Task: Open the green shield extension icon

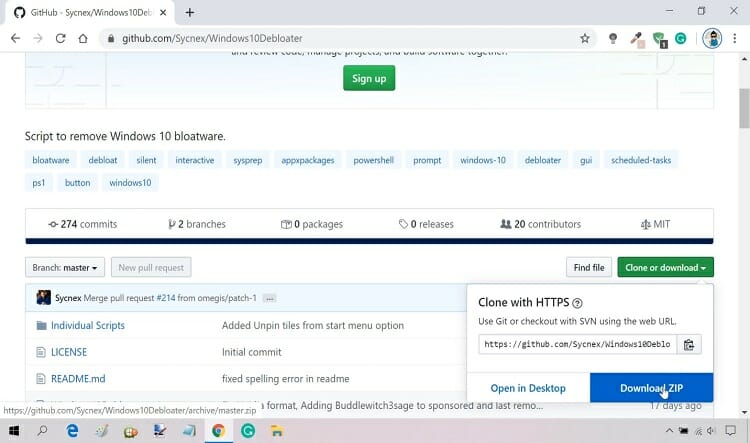Action: (660, 39)
